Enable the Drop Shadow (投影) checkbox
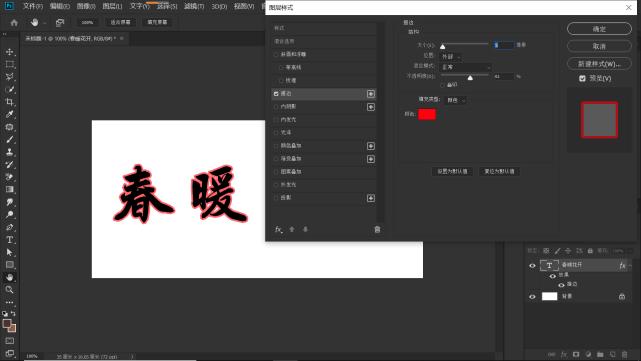The width and height of the screenshot is (641, 361). pyautogui.click(x=276, y=198)
